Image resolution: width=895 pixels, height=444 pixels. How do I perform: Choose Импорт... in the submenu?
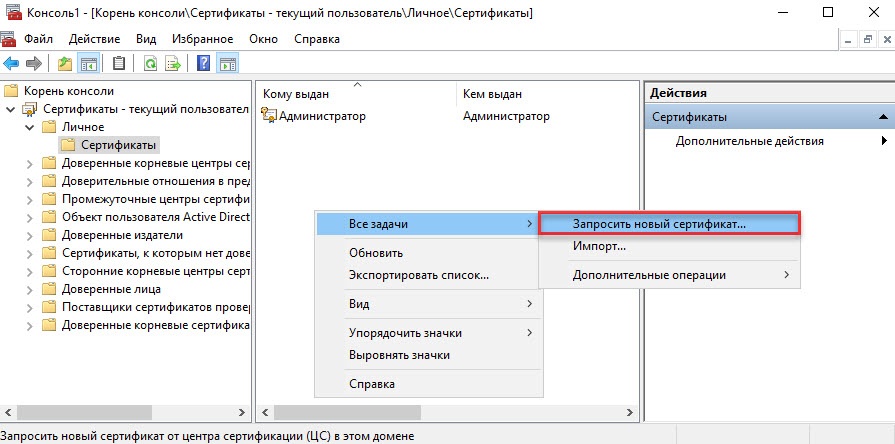coord(670,247)
